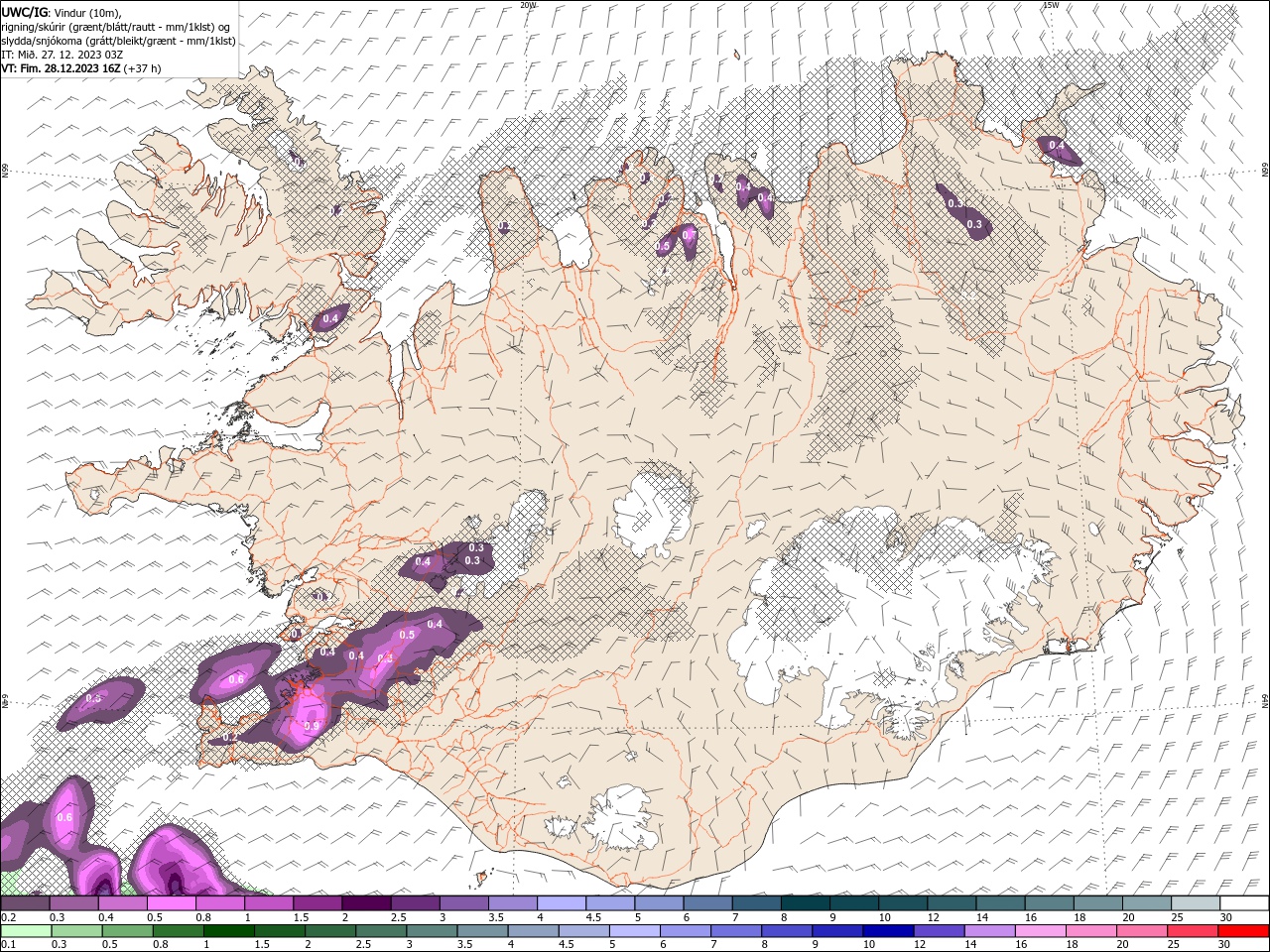Viewport: 1270px width, 952px height.
Task: Click the 4–4.5 lavender snow scale swatch
Action: tap(561, 903)
